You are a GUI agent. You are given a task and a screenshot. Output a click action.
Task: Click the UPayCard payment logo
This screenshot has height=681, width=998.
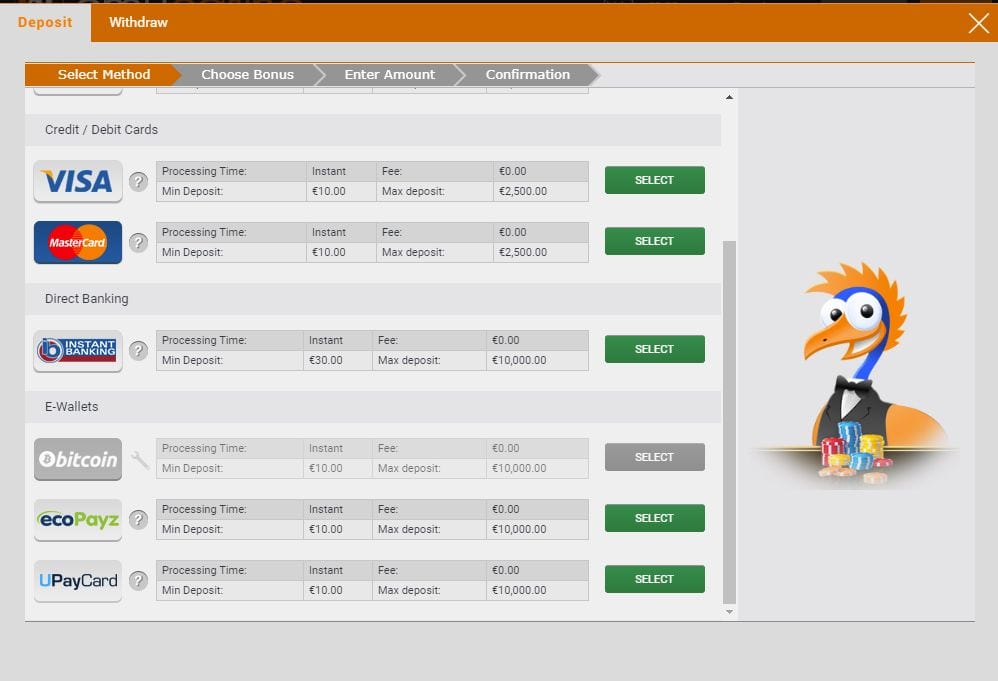77,580
